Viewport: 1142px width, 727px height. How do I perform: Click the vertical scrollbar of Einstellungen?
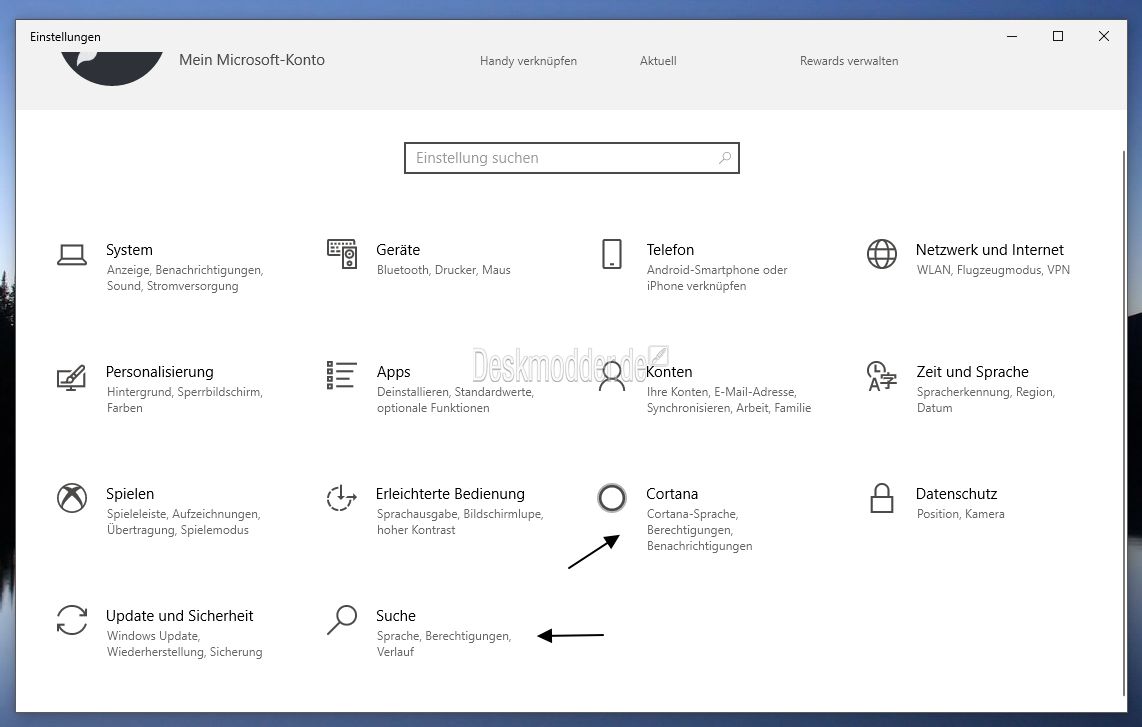pyautogui.click(x=1124, y=423)
